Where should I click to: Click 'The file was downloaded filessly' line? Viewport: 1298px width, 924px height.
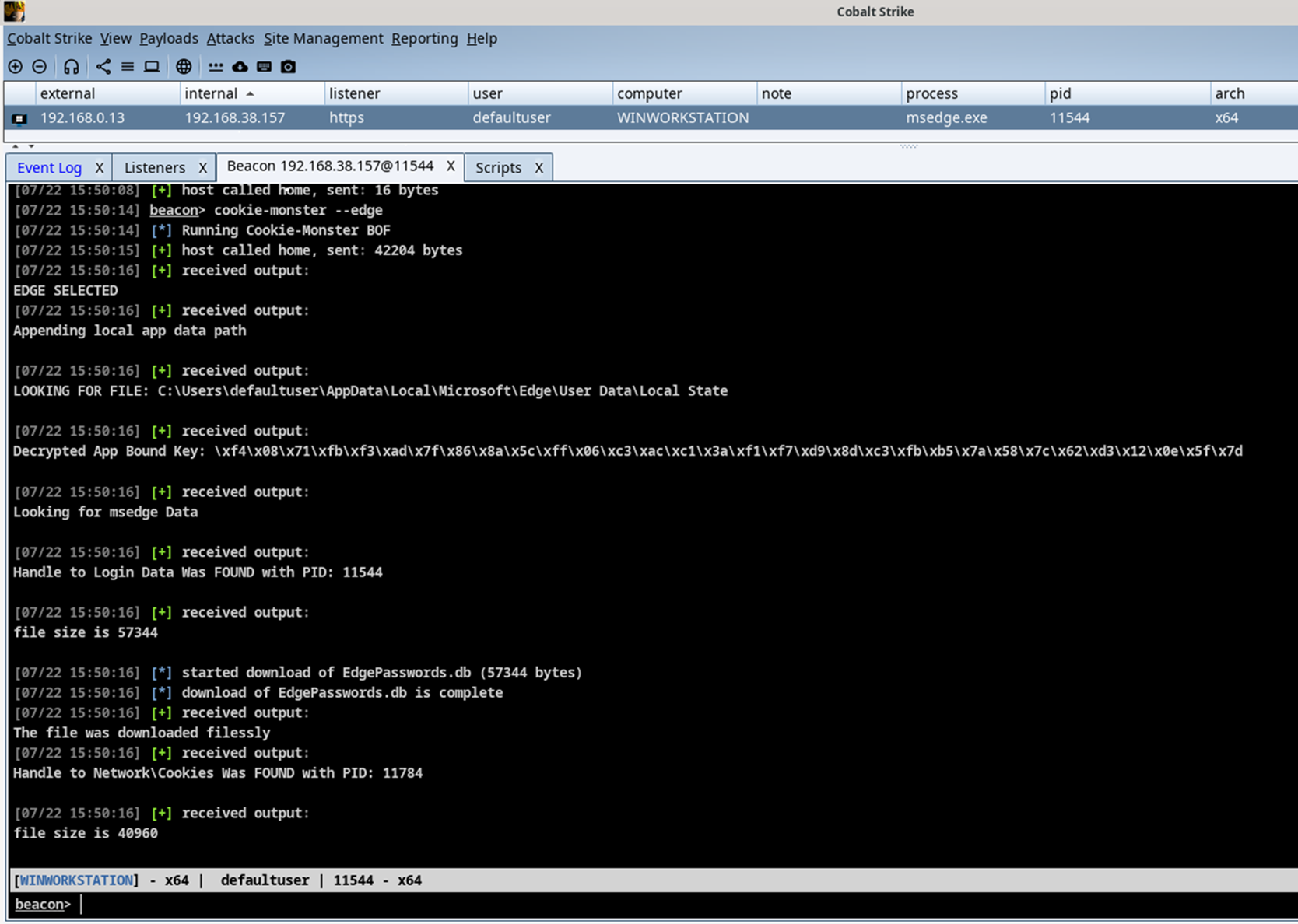tap(142, 733)
